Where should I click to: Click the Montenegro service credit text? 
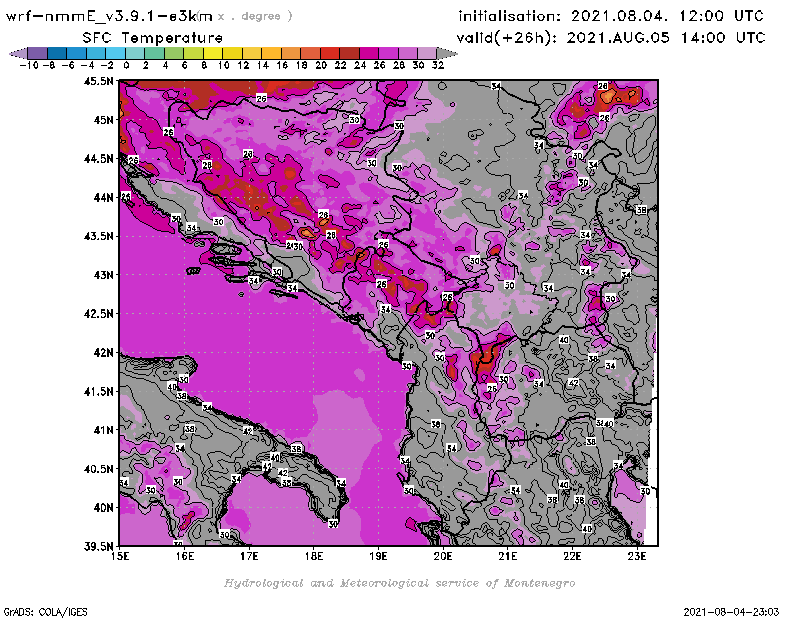(399, 583)
